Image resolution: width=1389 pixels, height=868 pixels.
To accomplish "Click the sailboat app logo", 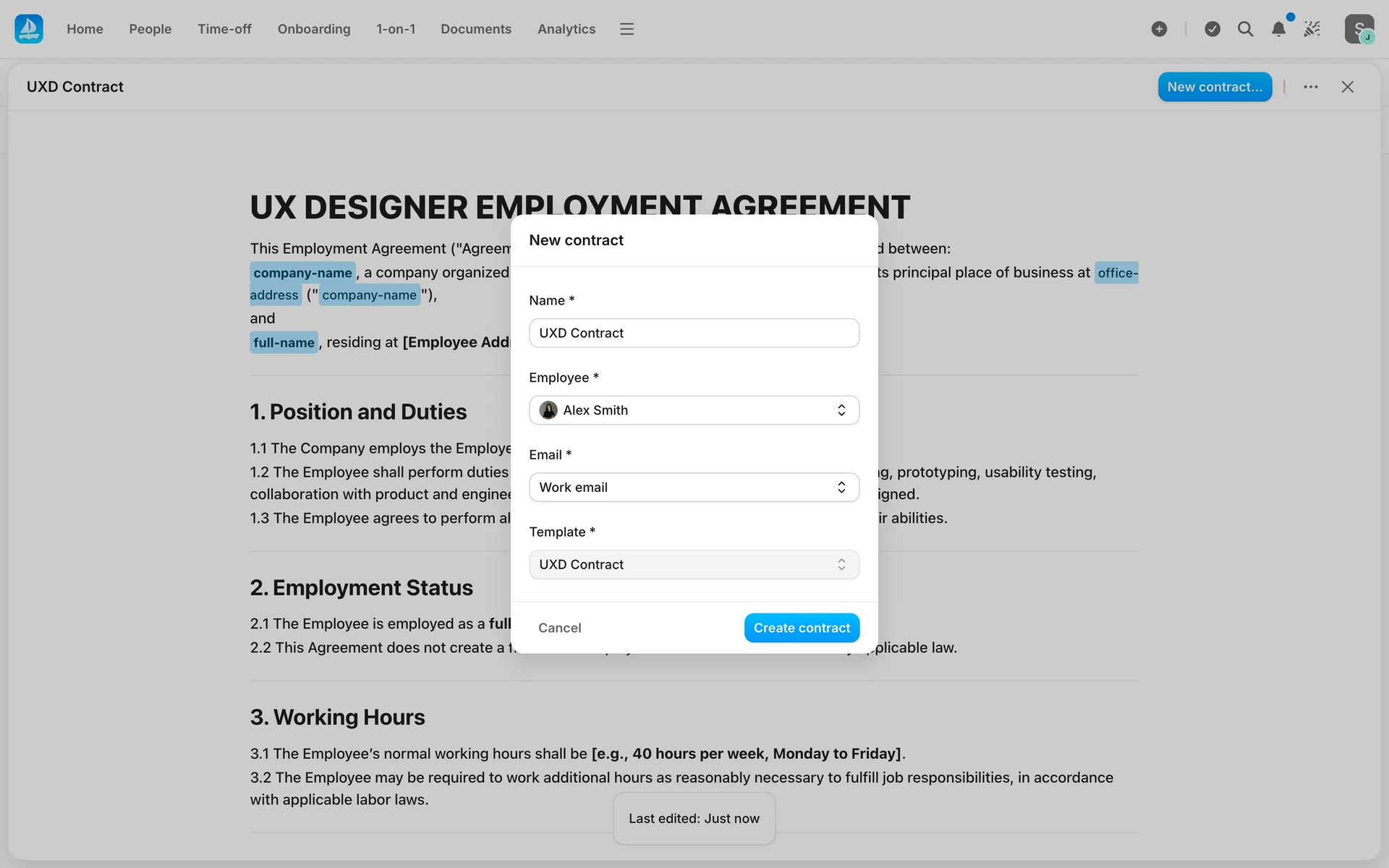I will (29, 29).
